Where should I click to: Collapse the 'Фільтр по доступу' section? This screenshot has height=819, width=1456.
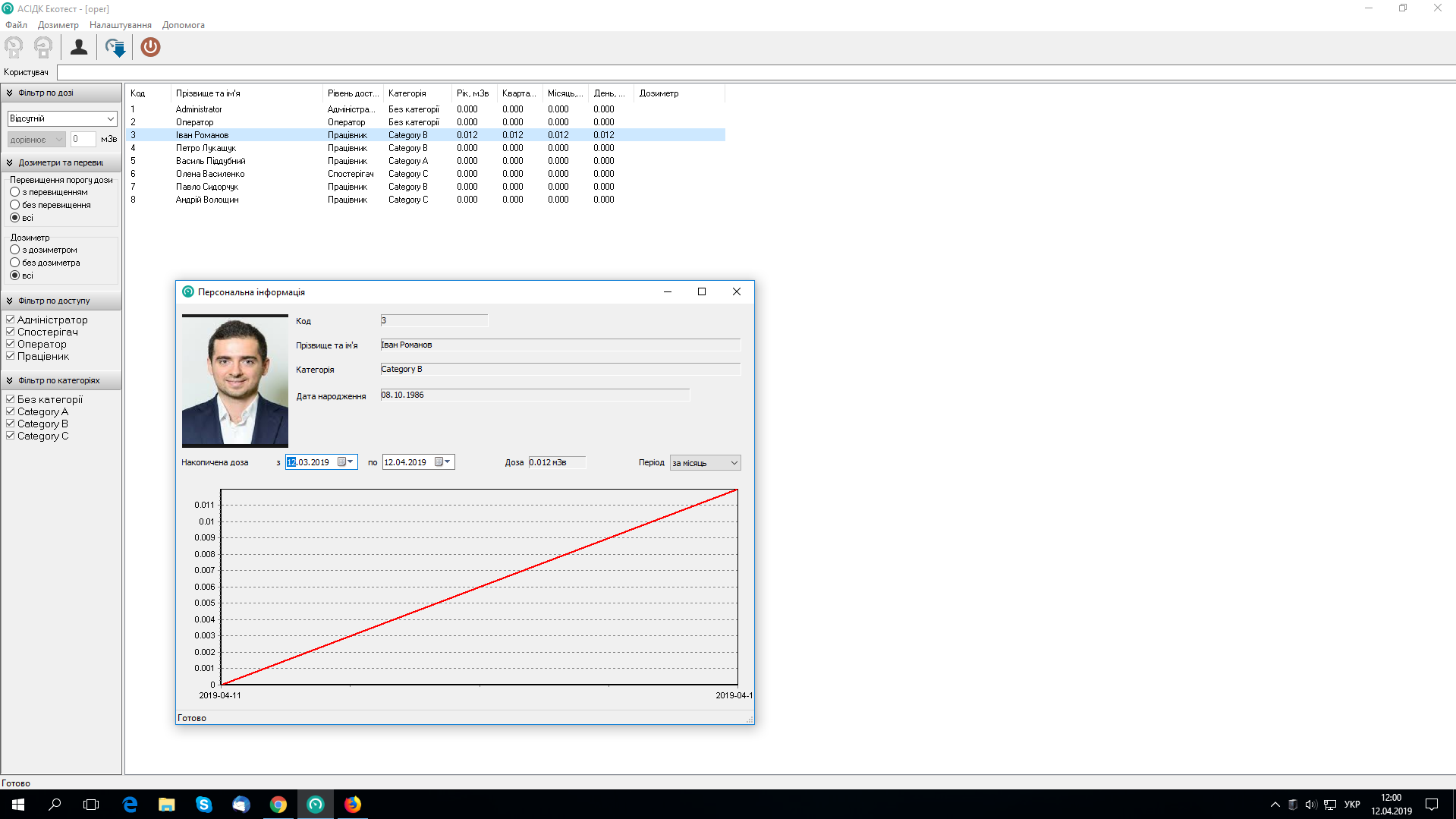pos(10,301)
